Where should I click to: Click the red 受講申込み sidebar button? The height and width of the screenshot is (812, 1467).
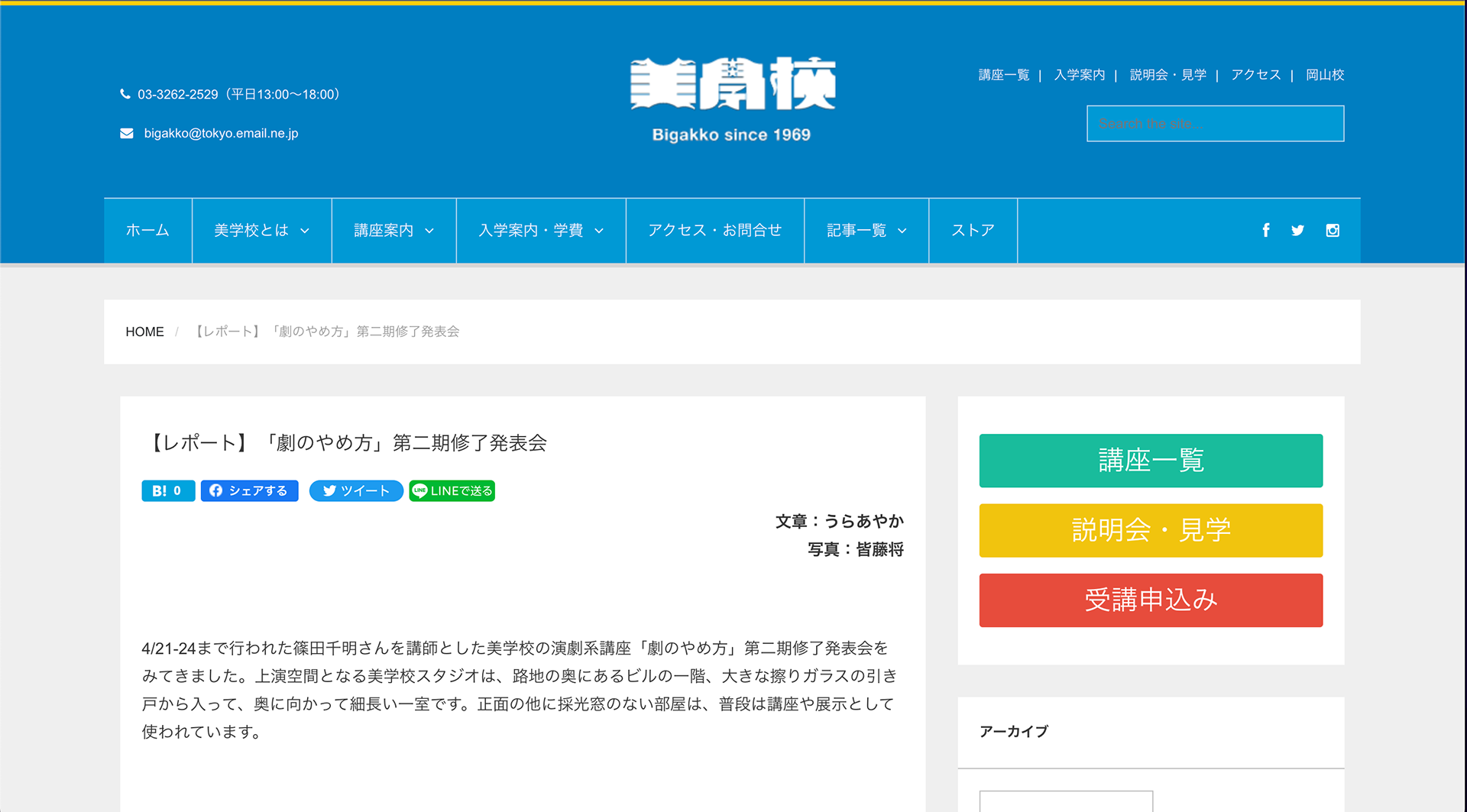(1151, 600)
